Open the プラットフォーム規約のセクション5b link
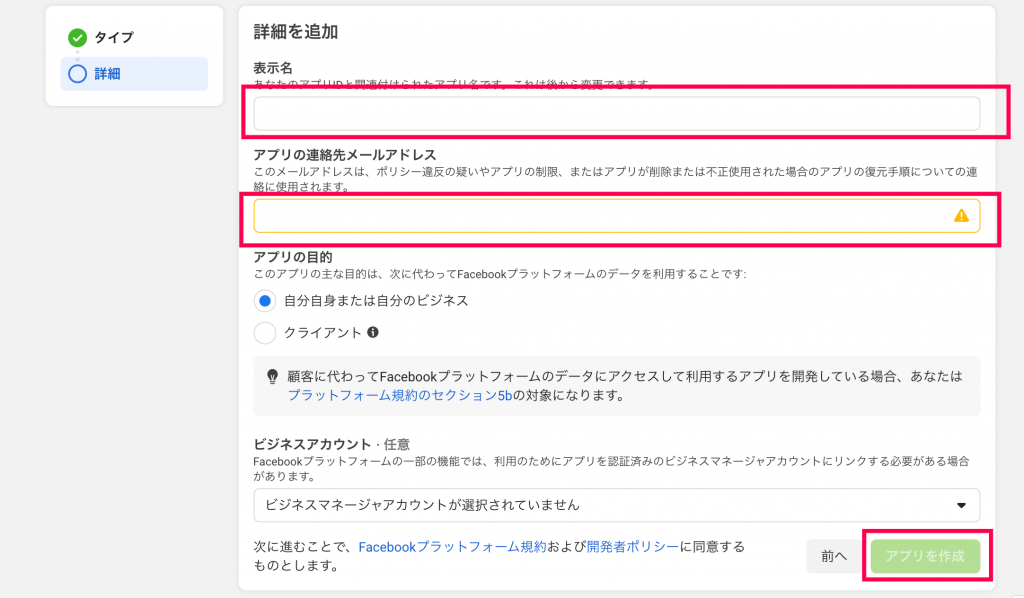1024x598 pixels. tap(400, 396)
